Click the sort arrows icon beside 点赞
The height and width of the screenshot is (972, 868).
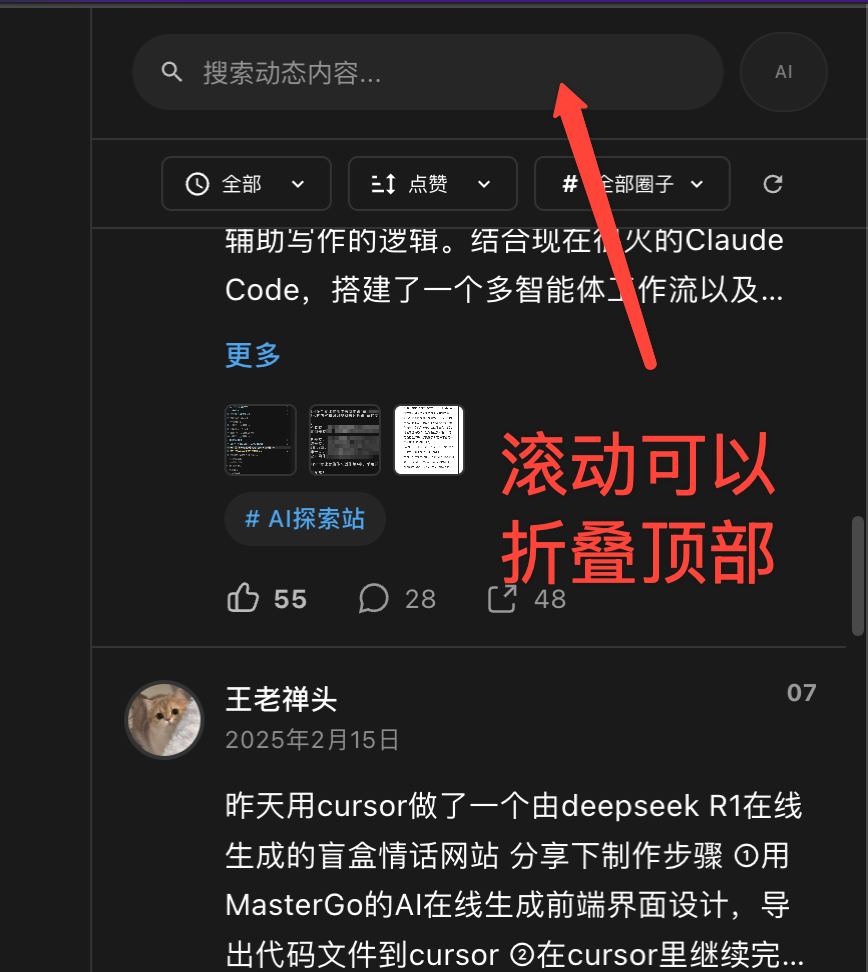383,184
